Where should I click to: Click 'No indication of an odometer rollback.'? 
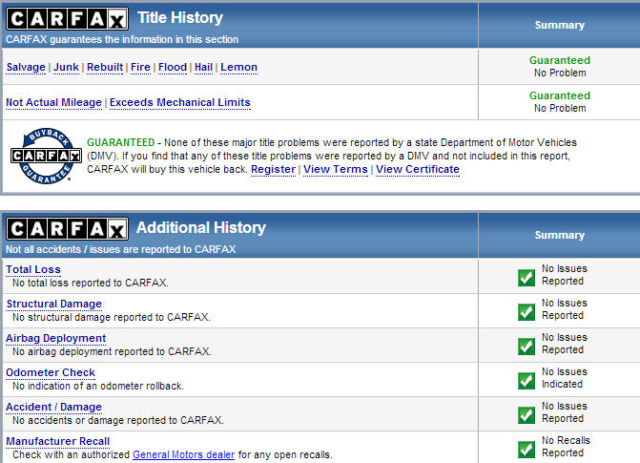(x=98, y=386)
